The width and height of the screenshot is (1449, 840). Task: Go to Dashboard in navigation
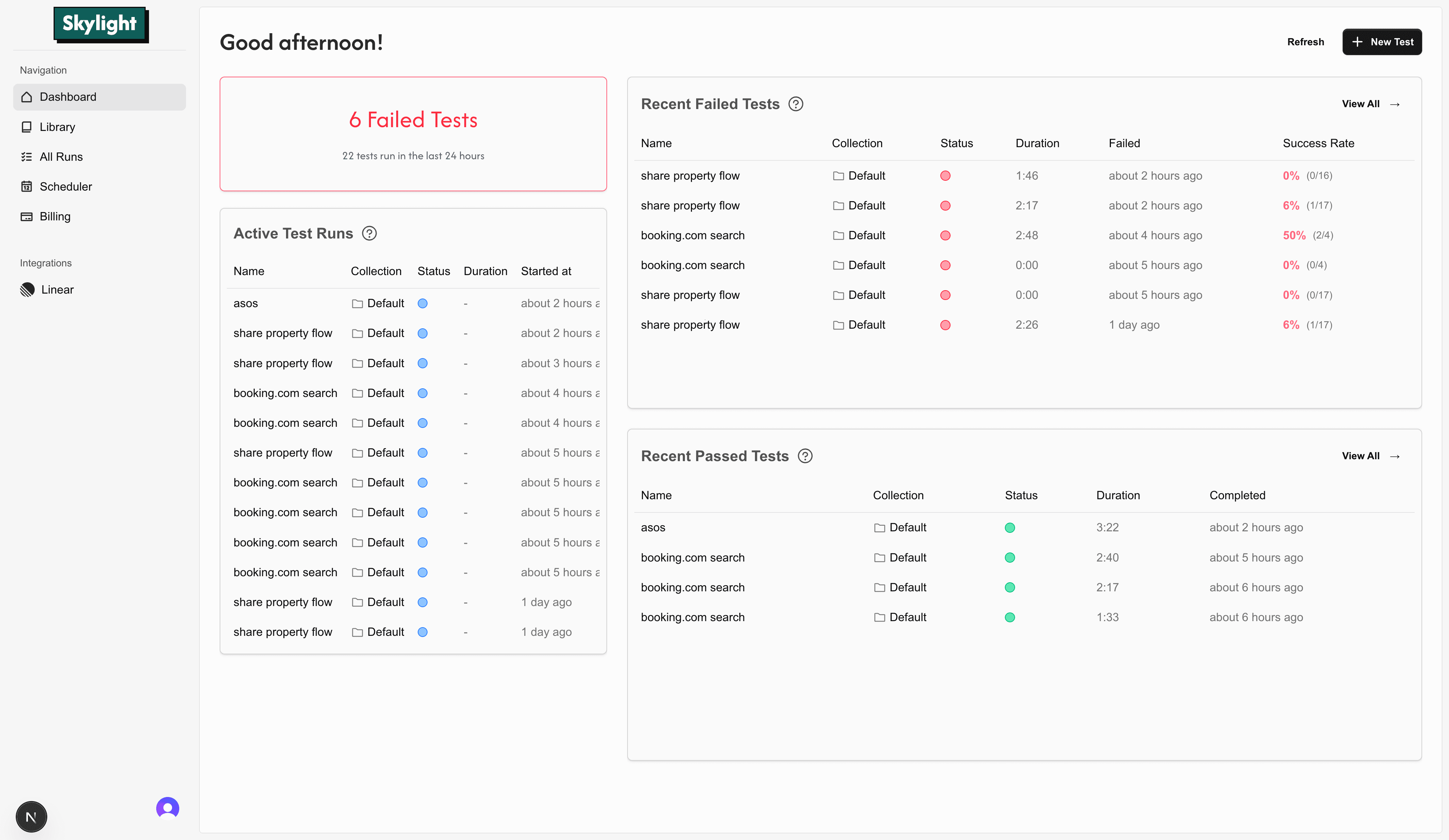pyautogui.click(x=100, y=97)
